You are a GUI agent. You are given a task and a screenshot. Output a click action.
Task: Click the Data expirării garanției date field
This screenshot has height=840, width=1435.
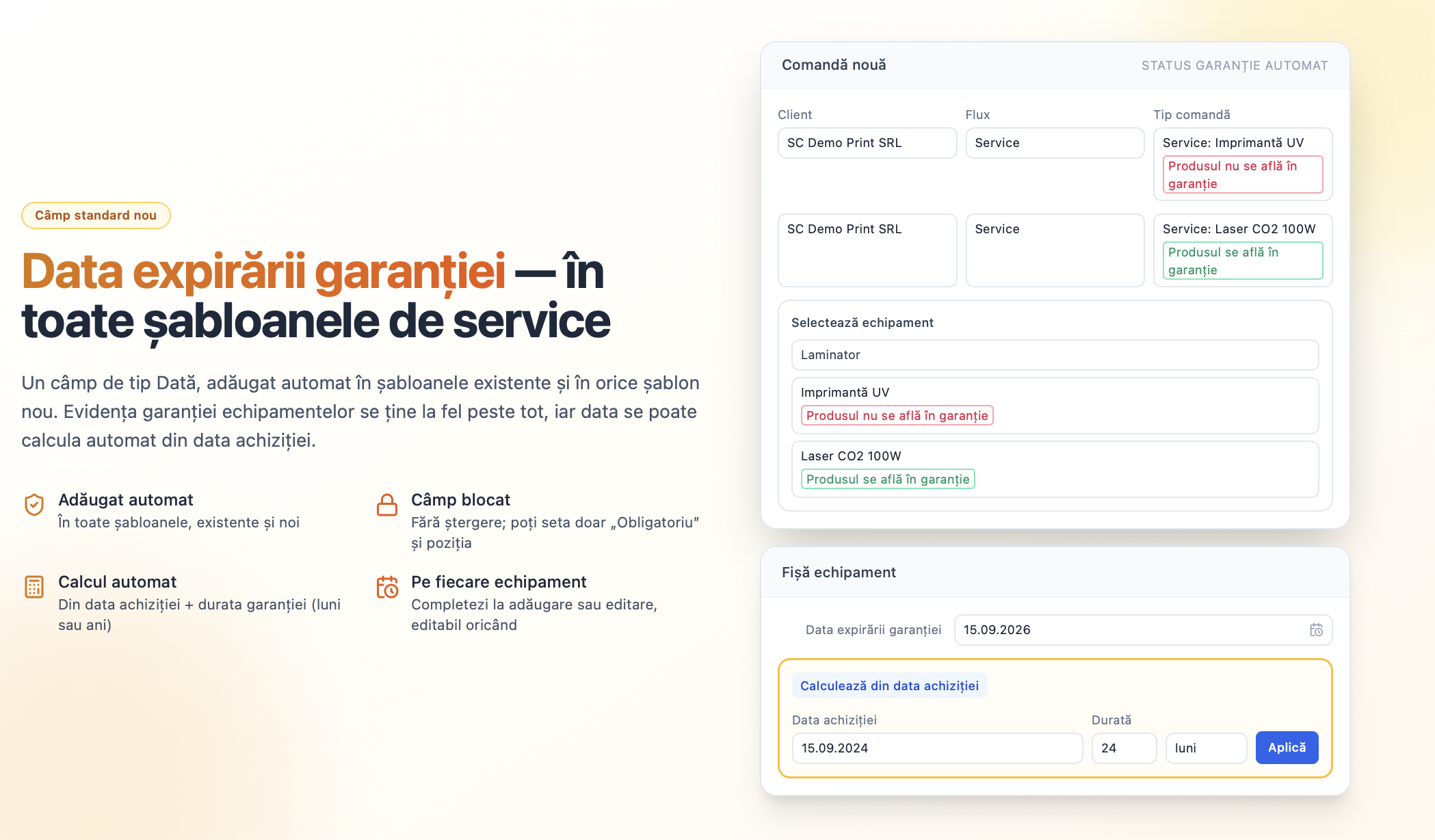point(1143,630)
